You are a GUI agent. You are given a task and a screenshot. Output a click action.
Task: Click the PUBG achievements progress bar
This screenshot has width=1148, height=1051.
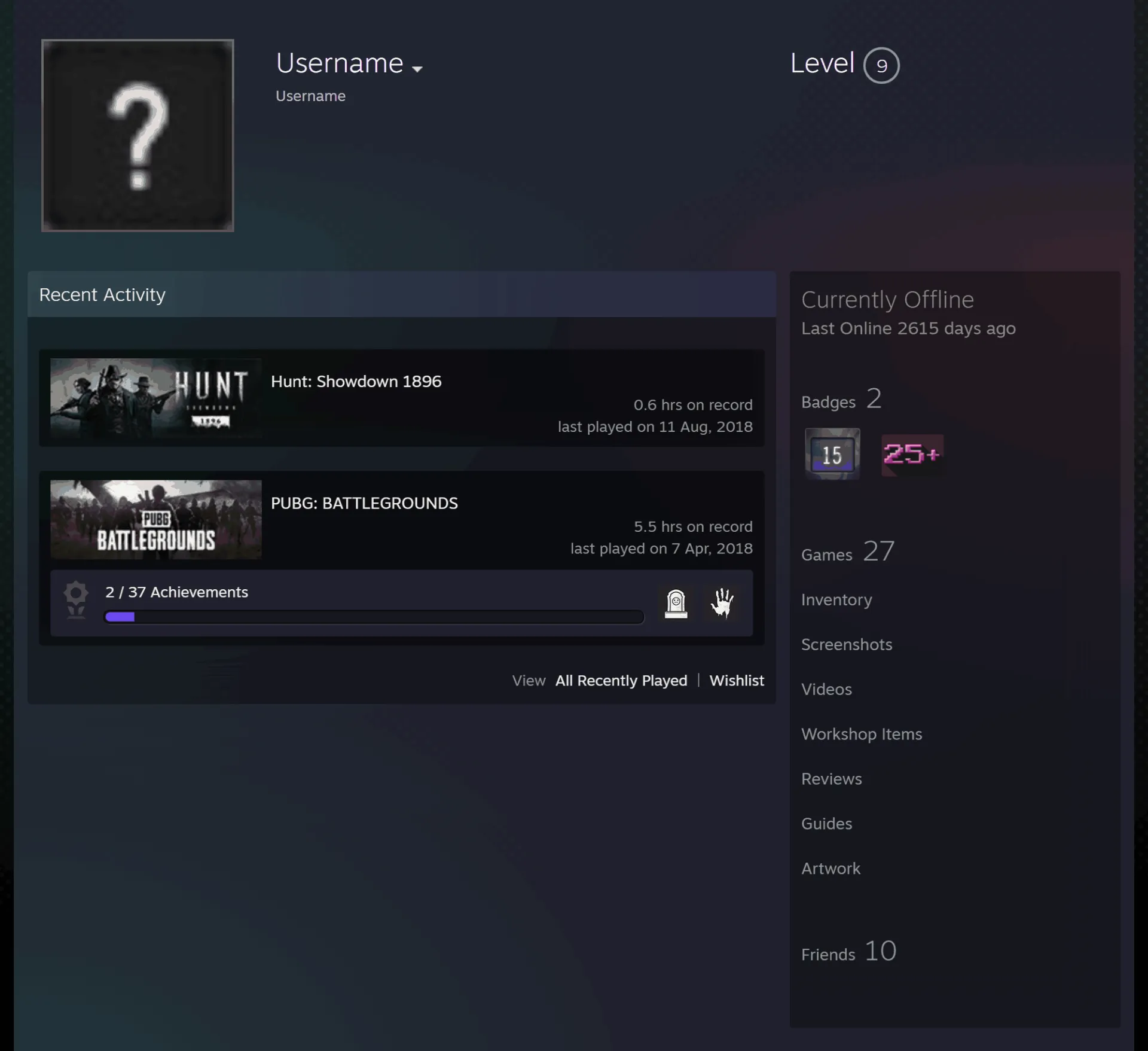(x=374, y=617)
